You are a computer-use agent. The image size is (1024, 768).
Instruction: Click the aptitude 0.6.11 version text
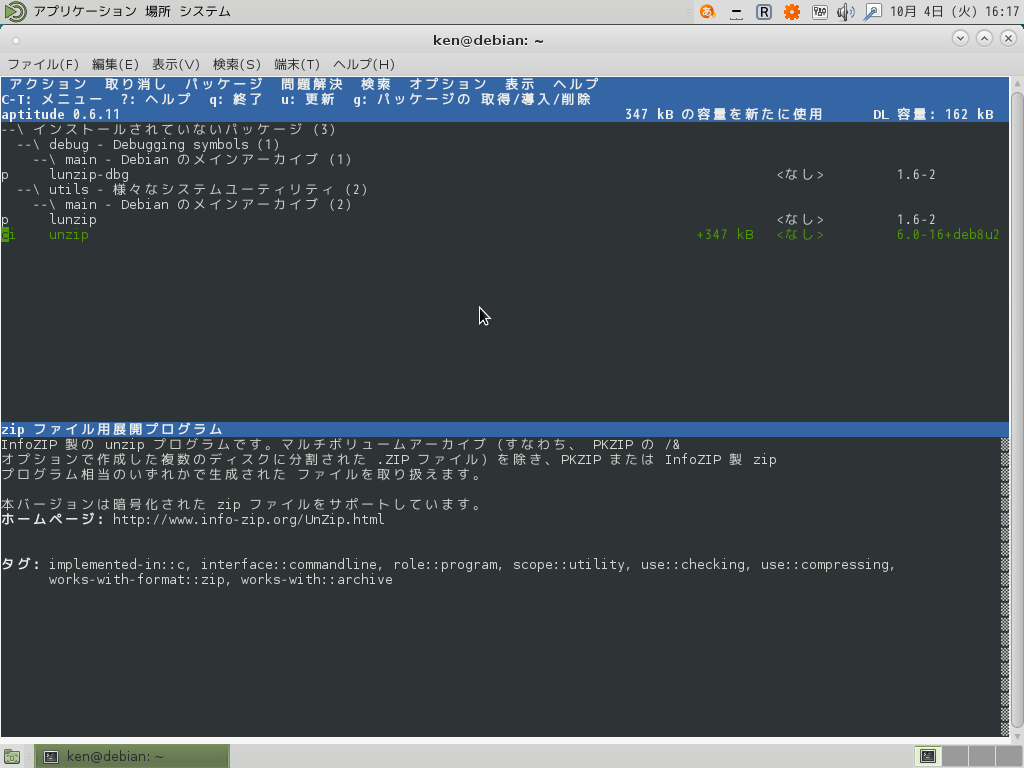[x=61, y=114]
